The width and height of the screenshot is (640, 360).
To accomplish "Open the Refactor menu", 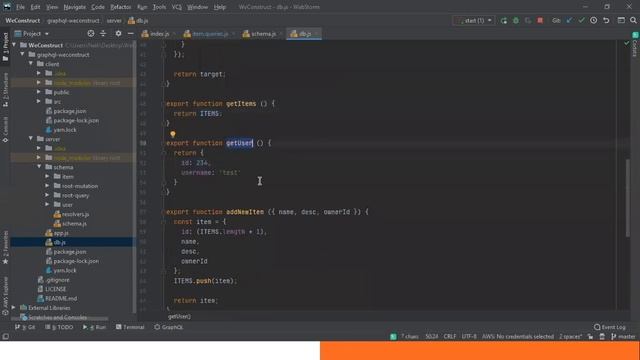I will point(121,7).
